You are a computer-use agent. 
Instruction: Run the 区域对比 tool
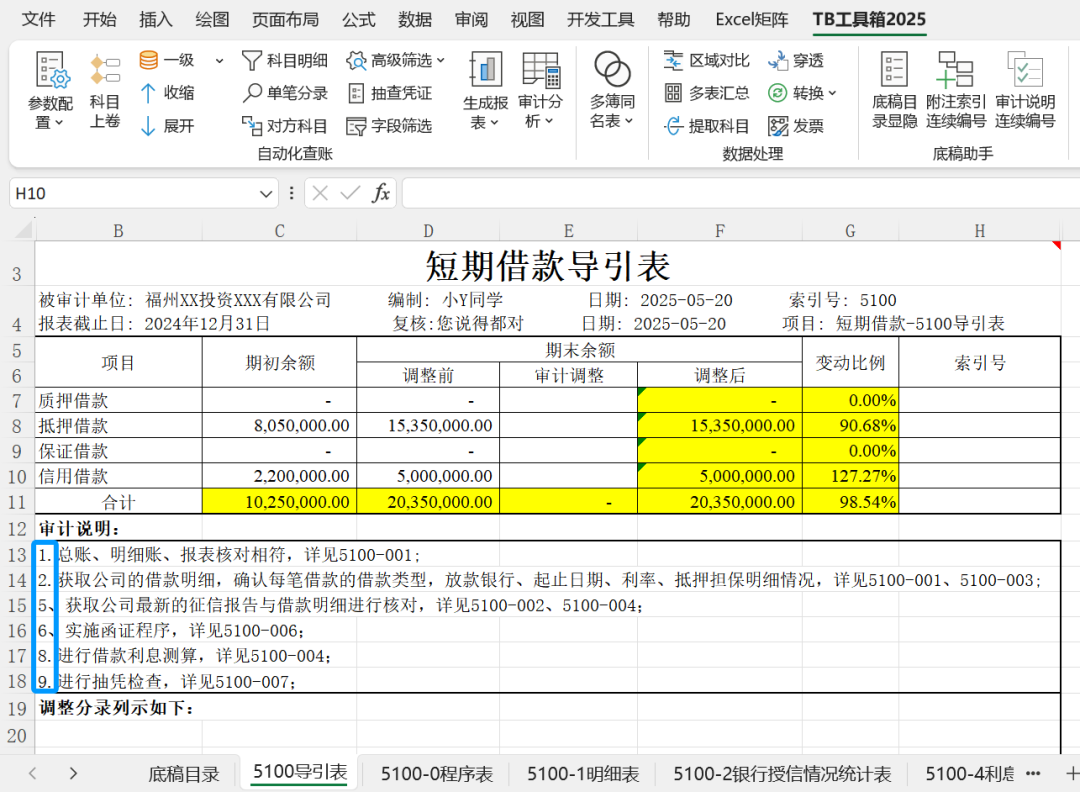click(x=707, y=61)
